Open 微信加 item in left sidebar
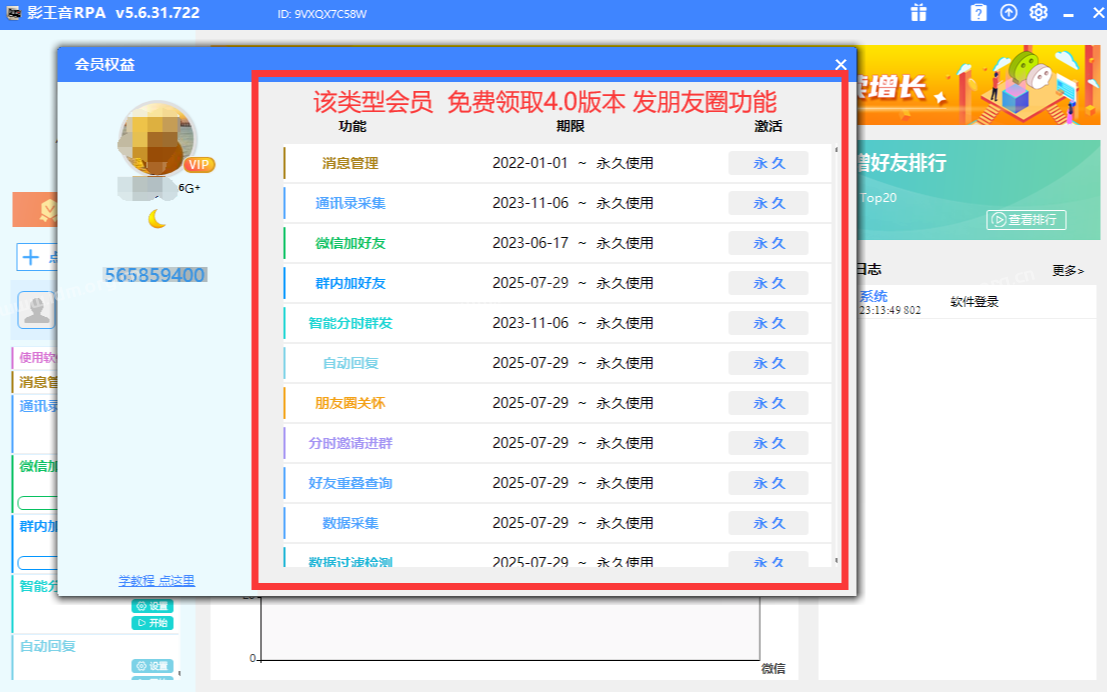1107x692 pixels. [37, 466]
